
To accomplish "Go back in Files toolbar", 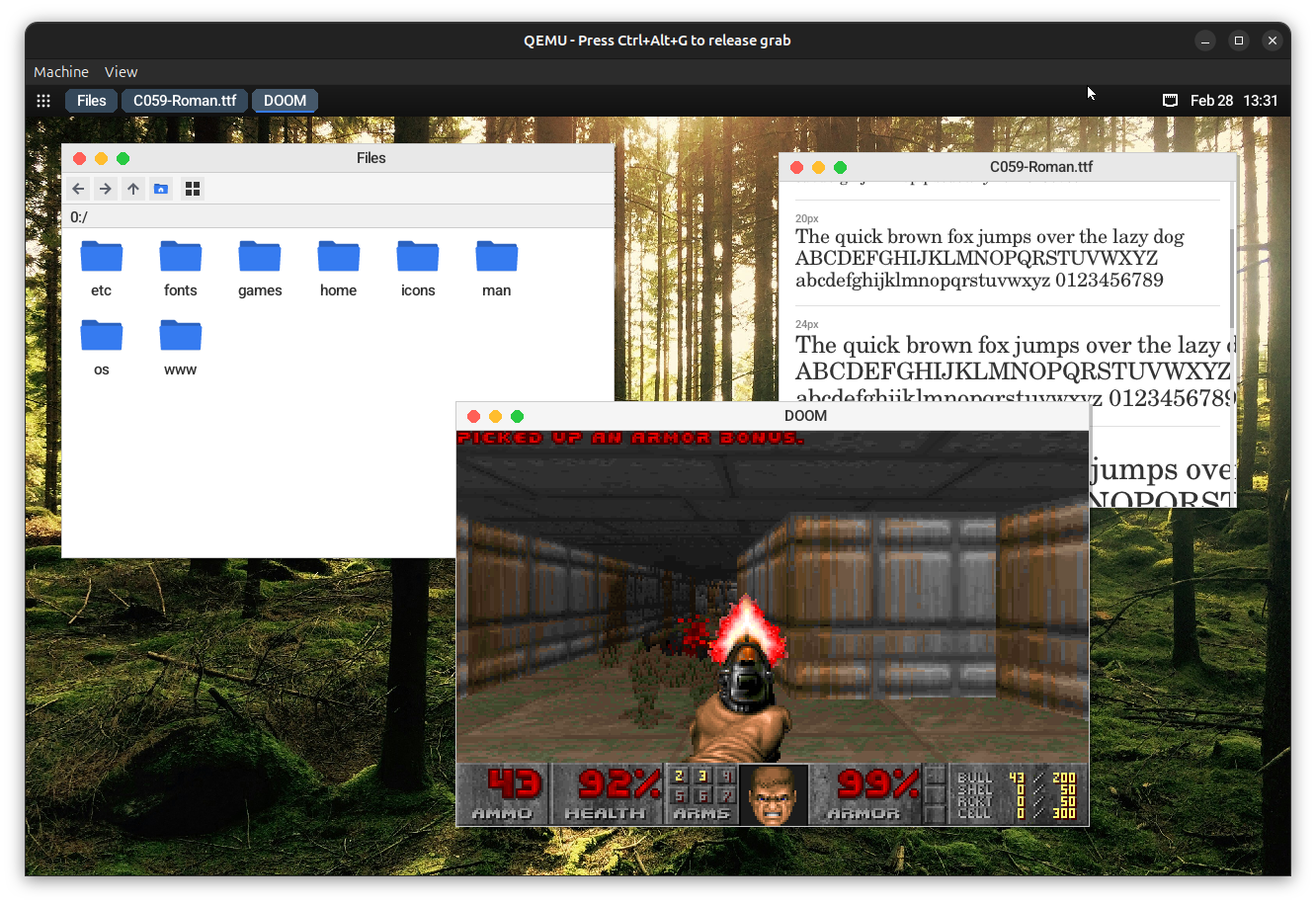I will click(x=79, y=189).
